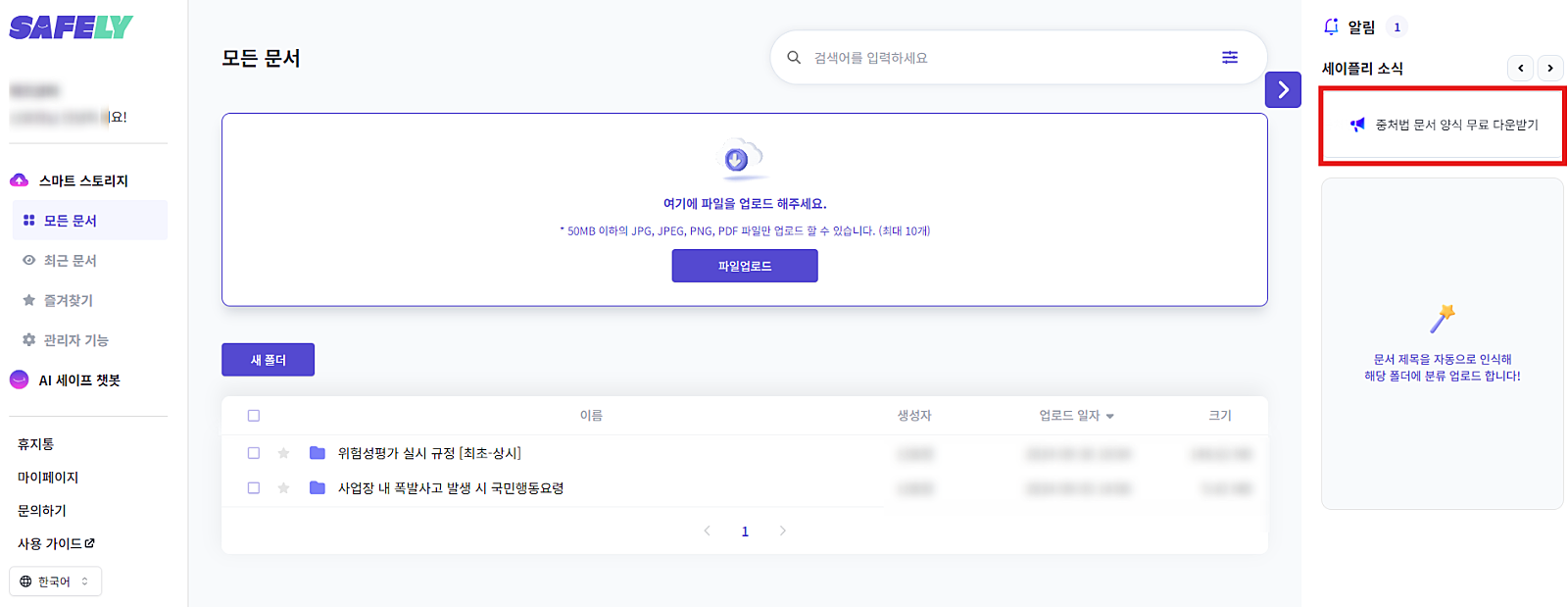
Task: Click the notification bell icon
Action: point(1331,27)
